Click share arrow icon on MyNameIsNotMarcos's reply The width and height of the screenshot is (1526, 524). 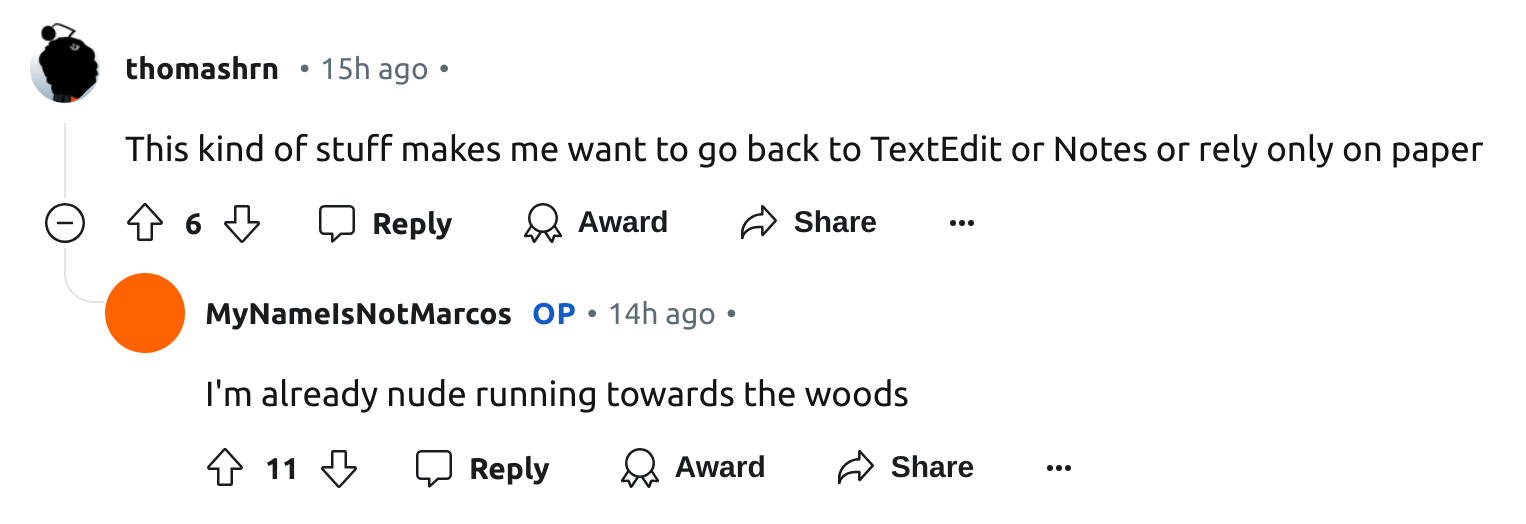[x=855, y=468]
